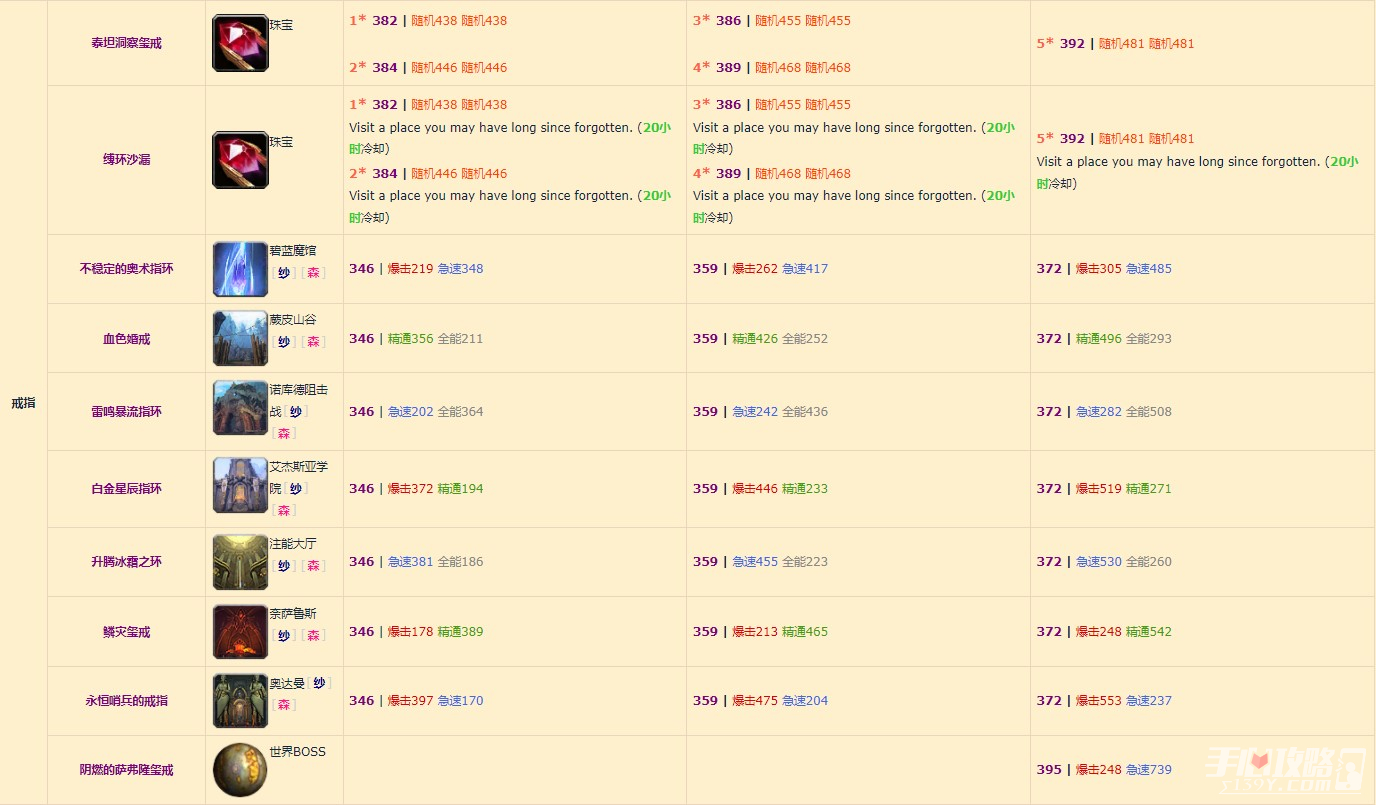Open the 不稳定的奥术指环 ring link

point(126,268)
